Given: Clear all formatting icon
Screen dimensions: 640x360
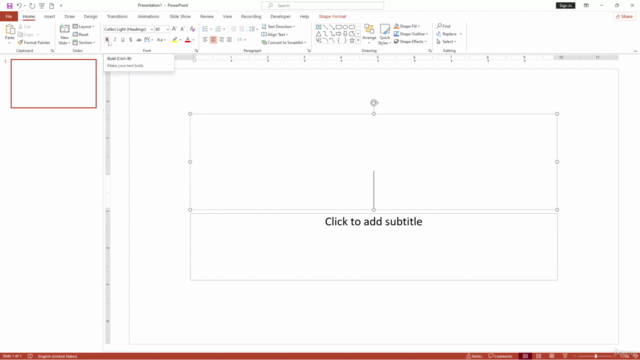Looking at the screenshot, I should coord(192,29).
